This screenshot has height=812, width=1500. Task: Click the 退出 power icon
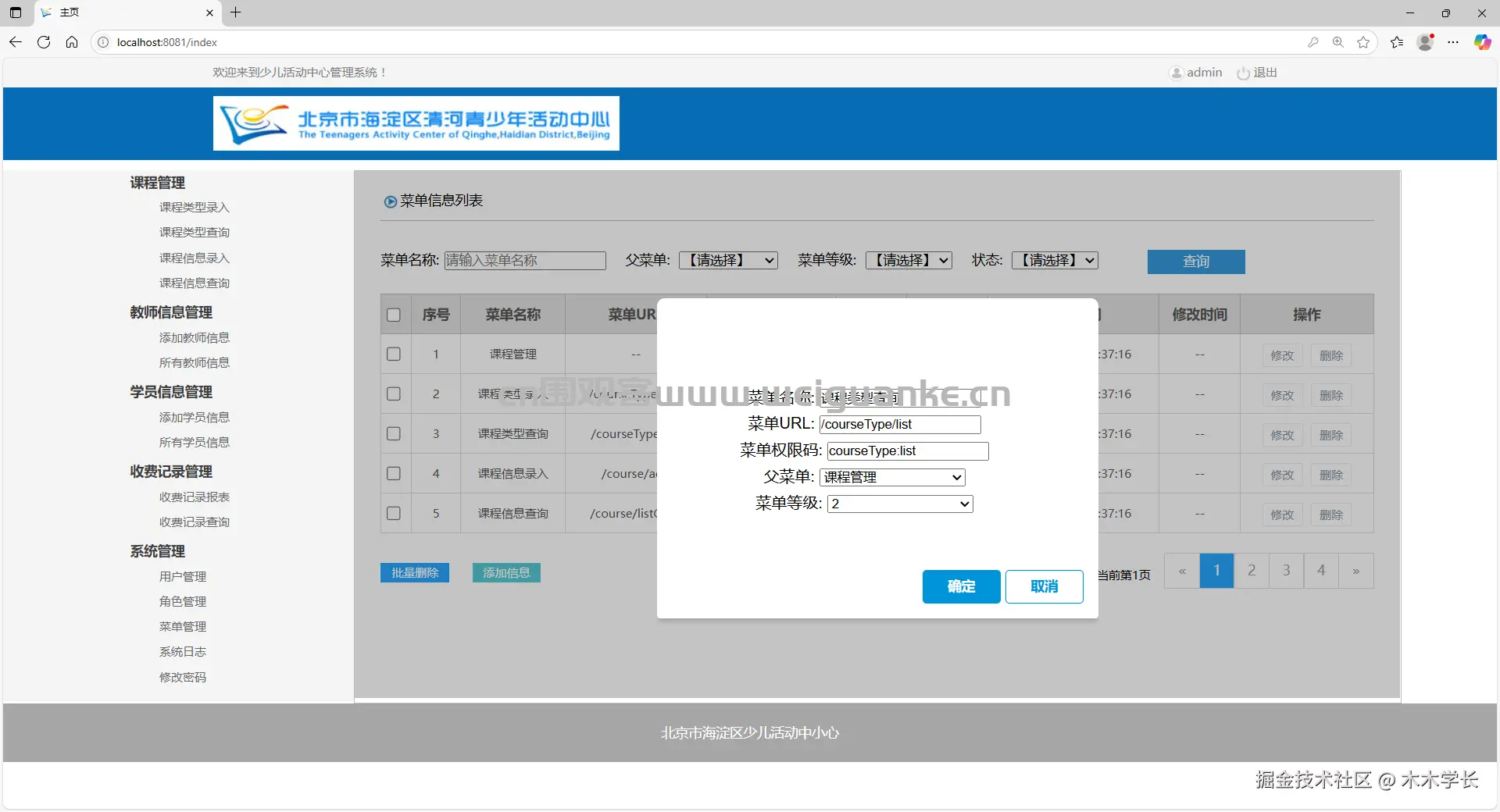pos(1243,73)
